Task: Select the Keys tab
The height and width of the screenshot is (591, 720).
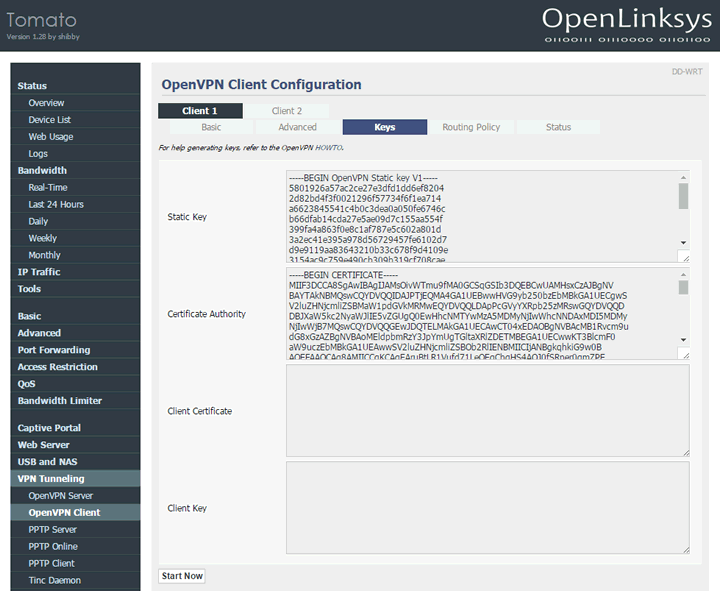Action: [x=385, y=127]
